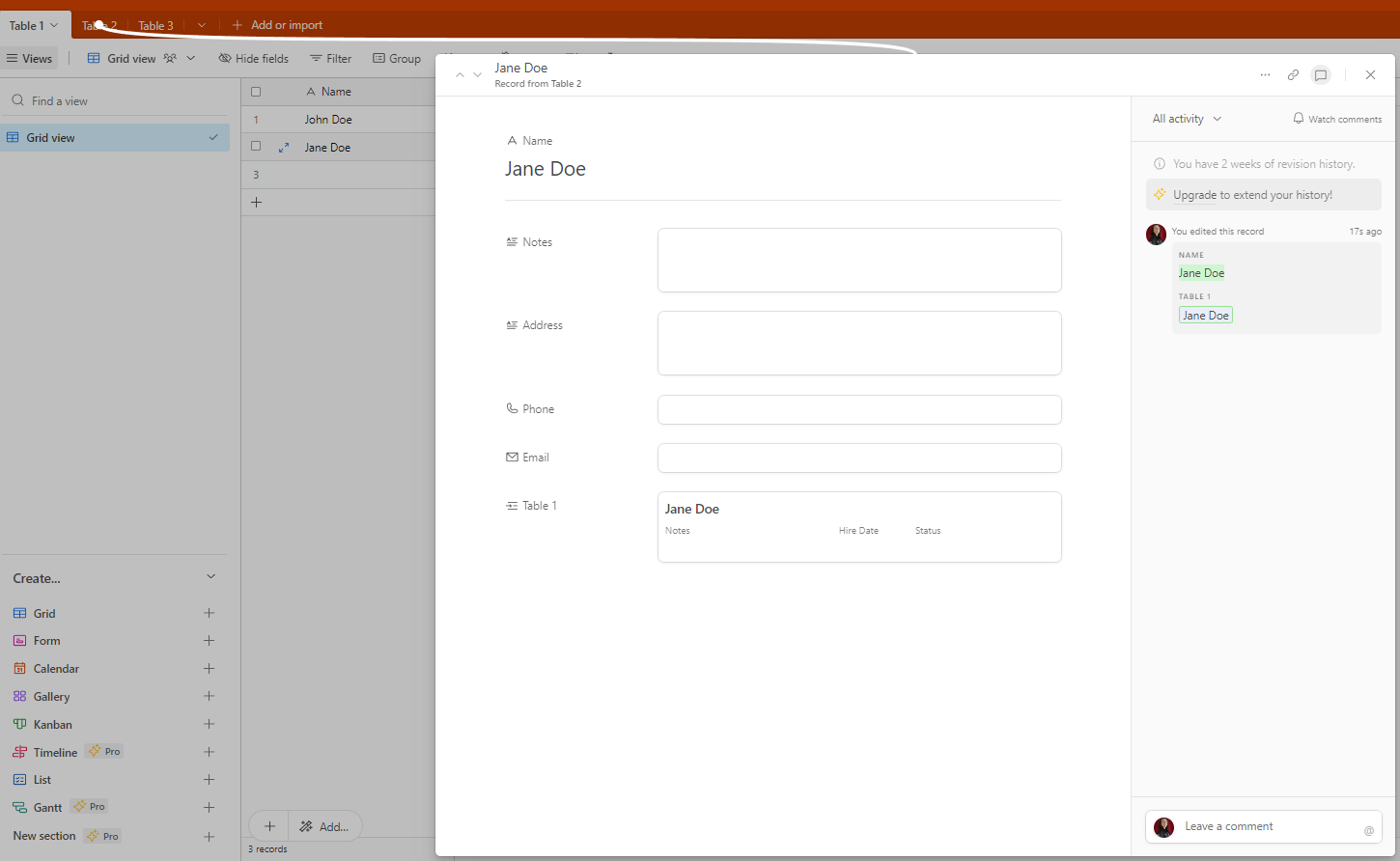Open linked Jane Doe record card in Table 1 field

[x=859, y=527]
